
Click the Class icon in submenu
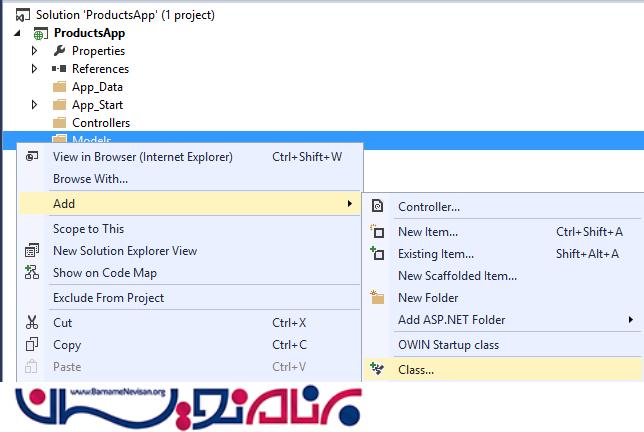point(377,370)
